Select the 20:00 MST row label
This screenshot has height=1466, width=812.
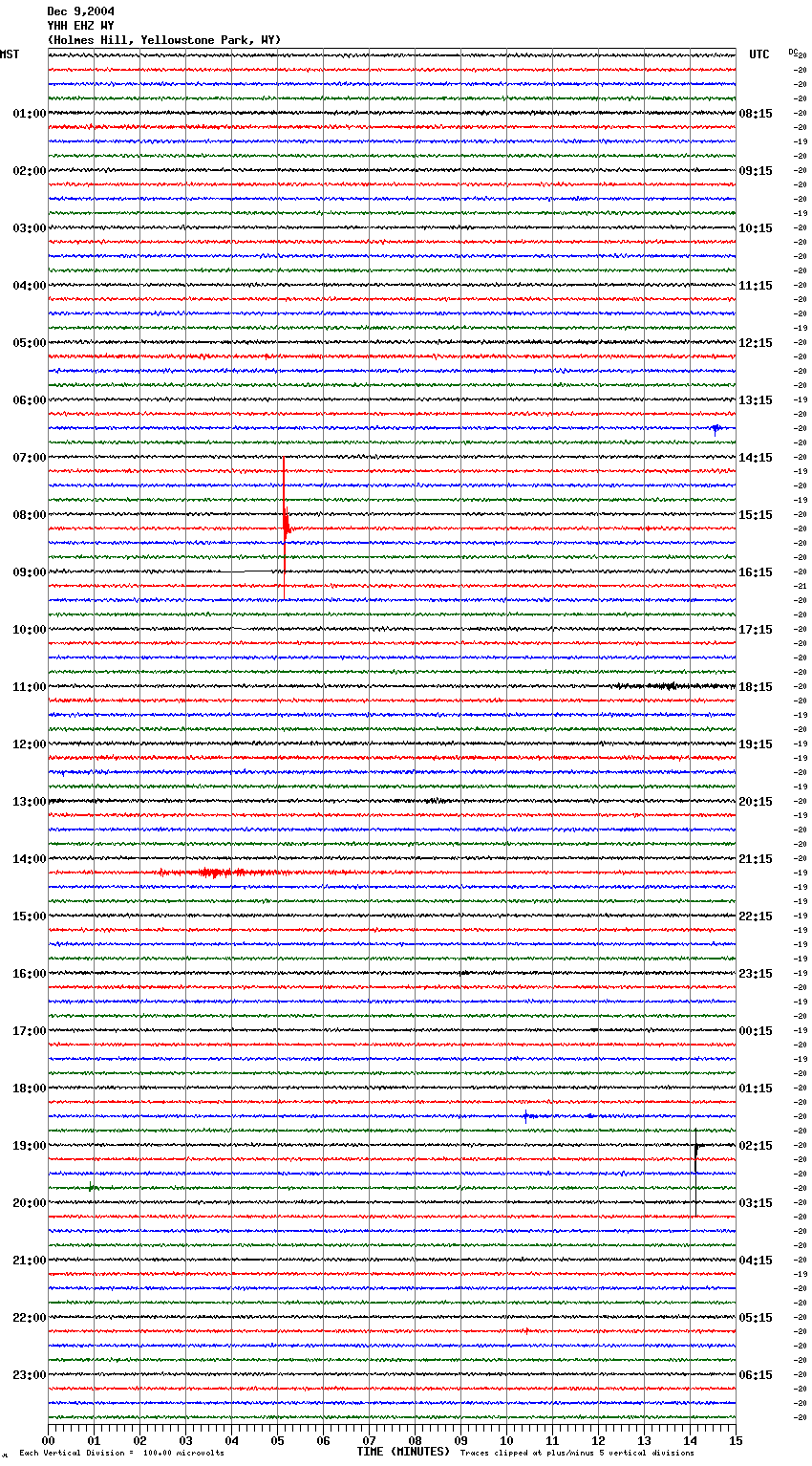pos(29,1203)
